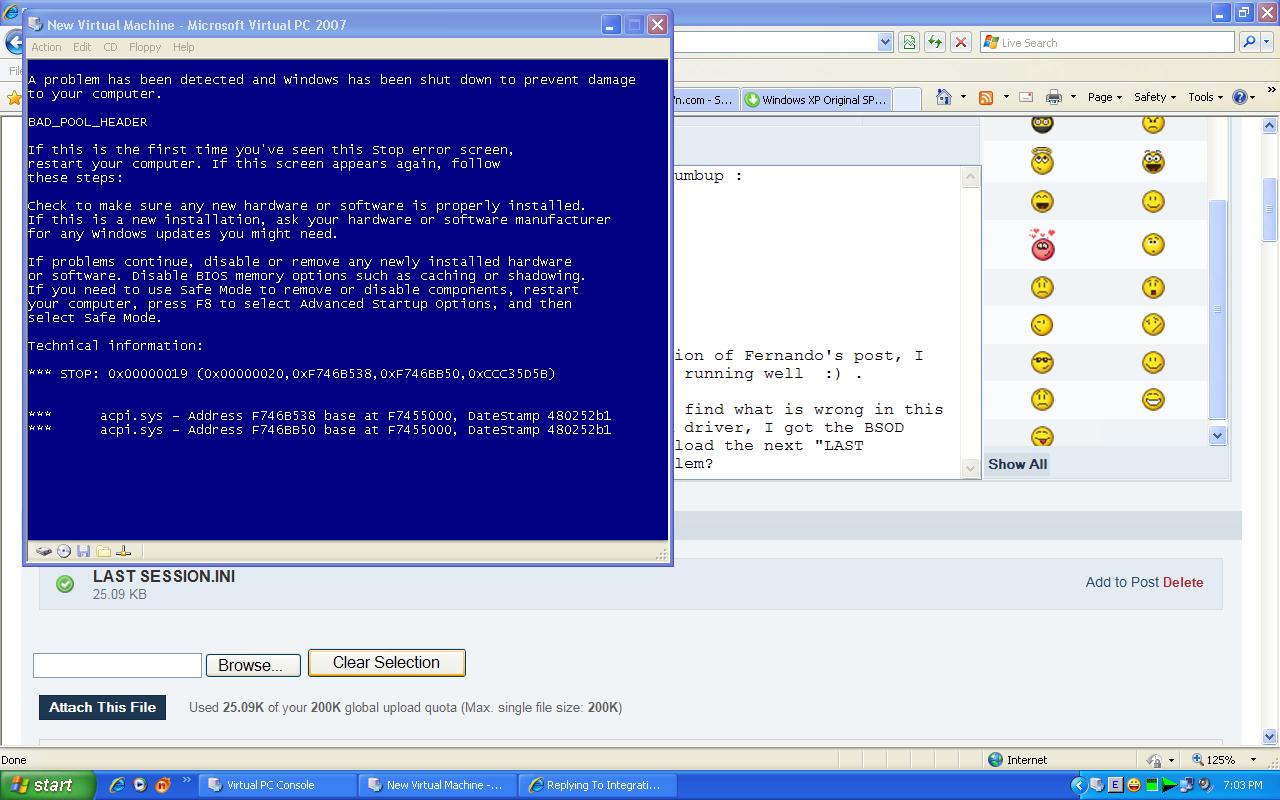Switch to Windows XP Original SP tab
This screenshot has height=800, width=1280.
click(815, 99)
